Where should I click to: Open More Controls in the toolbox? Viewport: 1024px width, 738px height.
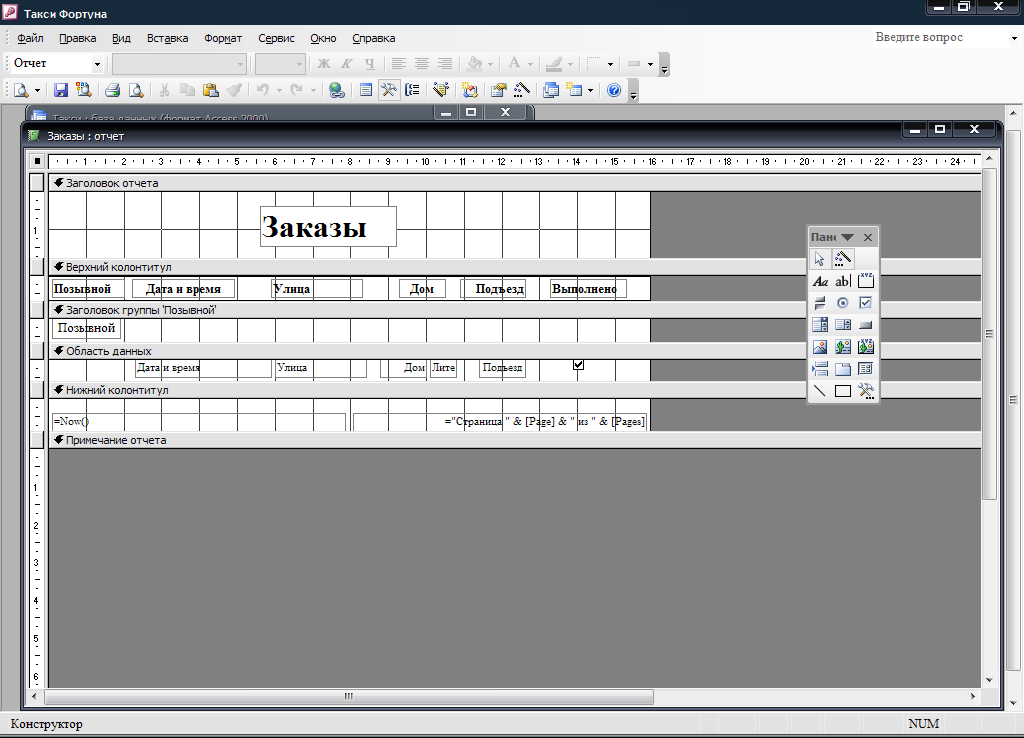pos(866,391)
